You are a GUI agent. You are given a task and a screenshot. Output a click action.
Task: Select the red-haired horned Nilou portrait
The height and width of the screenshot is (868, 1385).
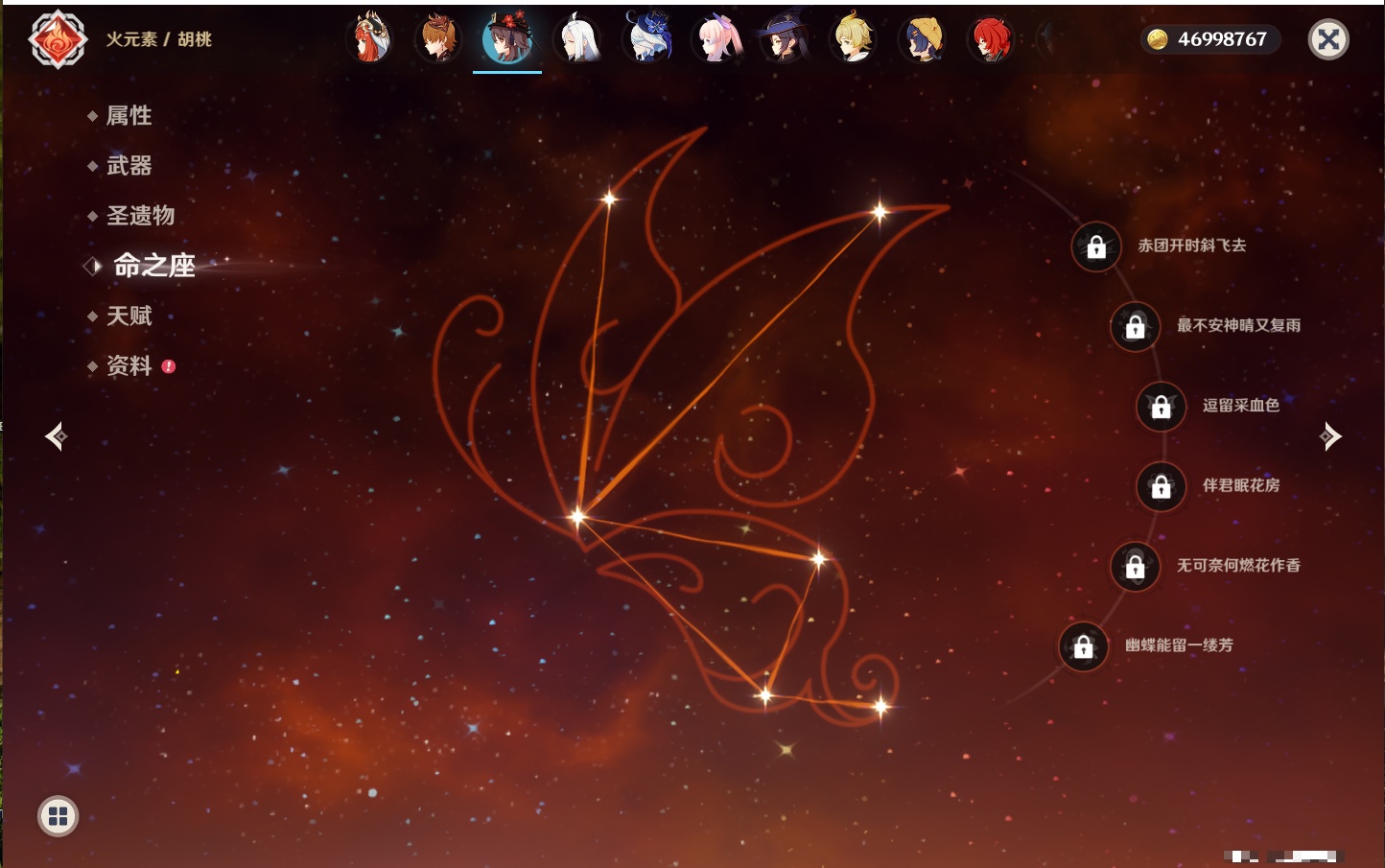tap(370, 38)
